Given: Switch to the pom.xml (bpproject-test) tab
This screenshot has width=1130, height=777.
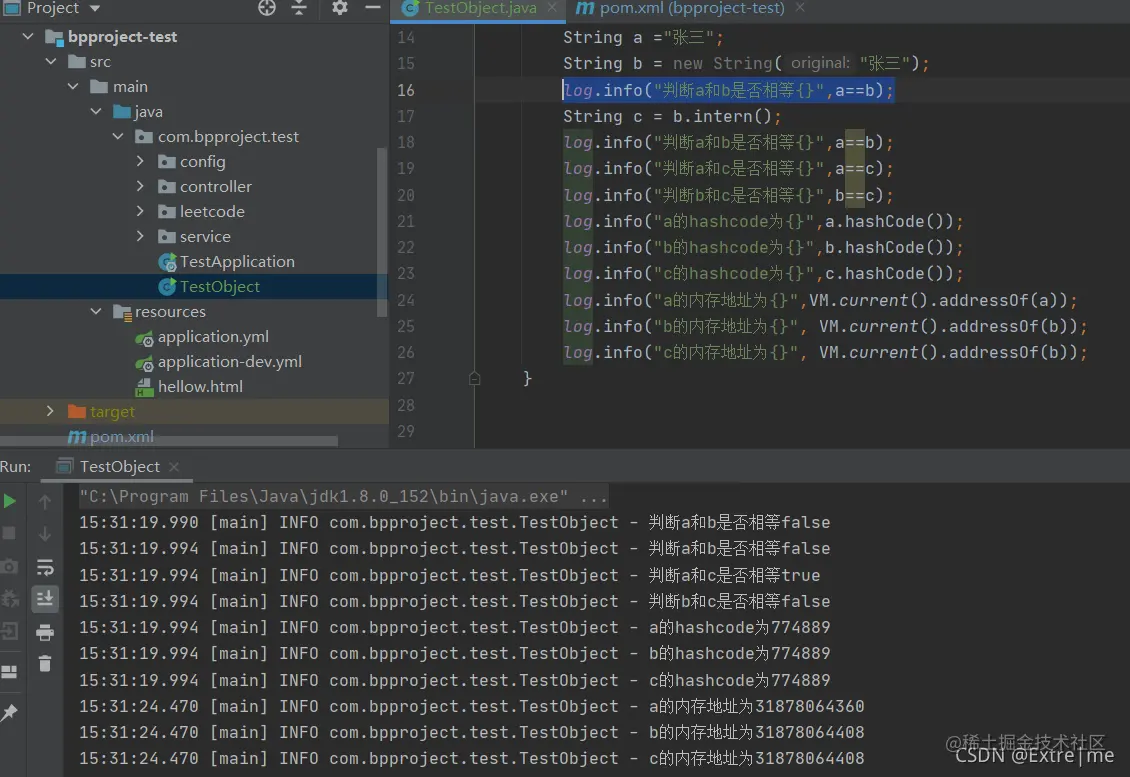Looking at the screenshot, I should 690,8.
